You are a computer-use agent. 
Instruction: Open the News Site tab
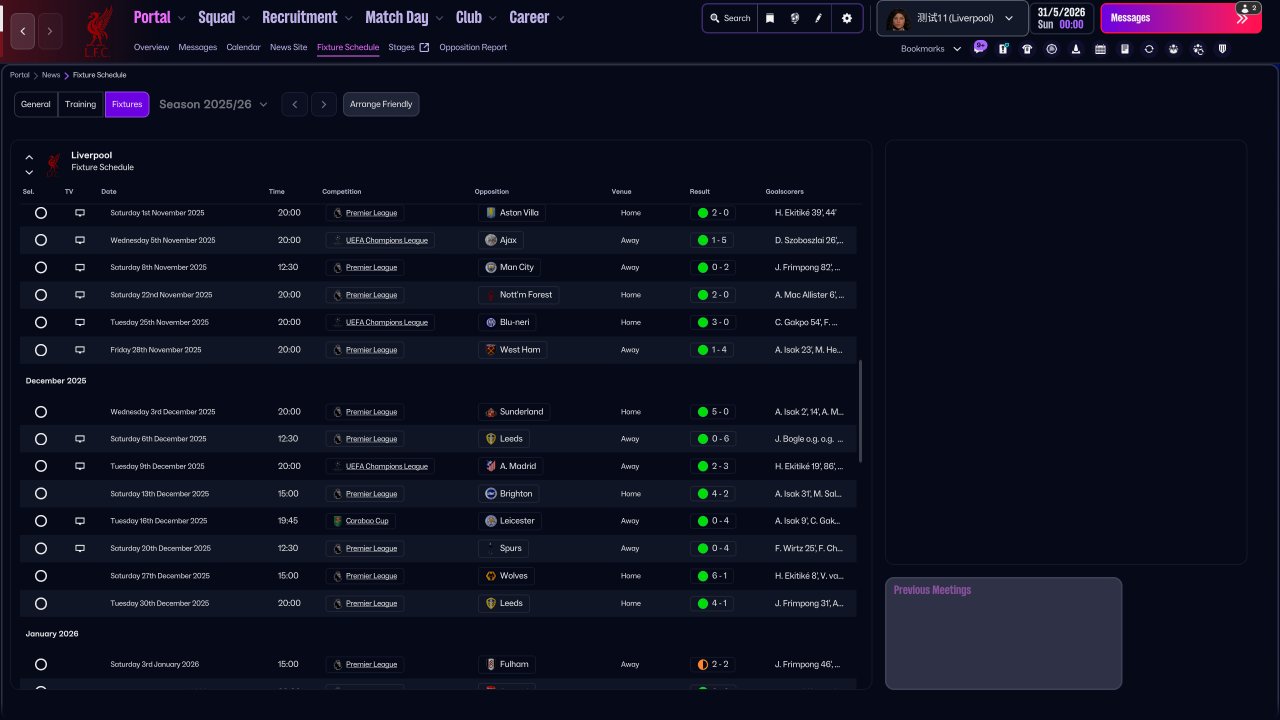pyautogui.click(x=289, y=47)
